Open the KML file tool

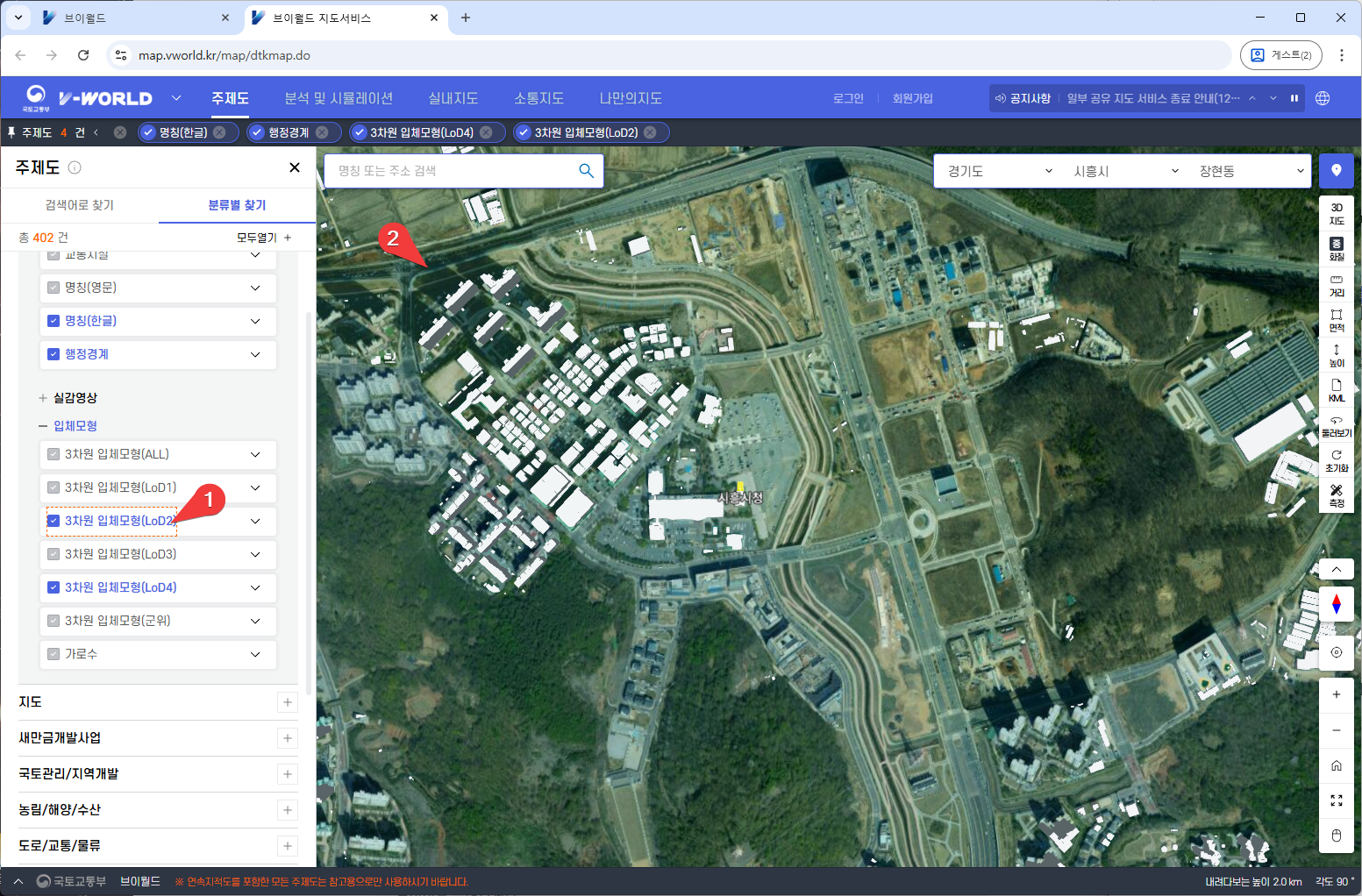(1336, 390)
